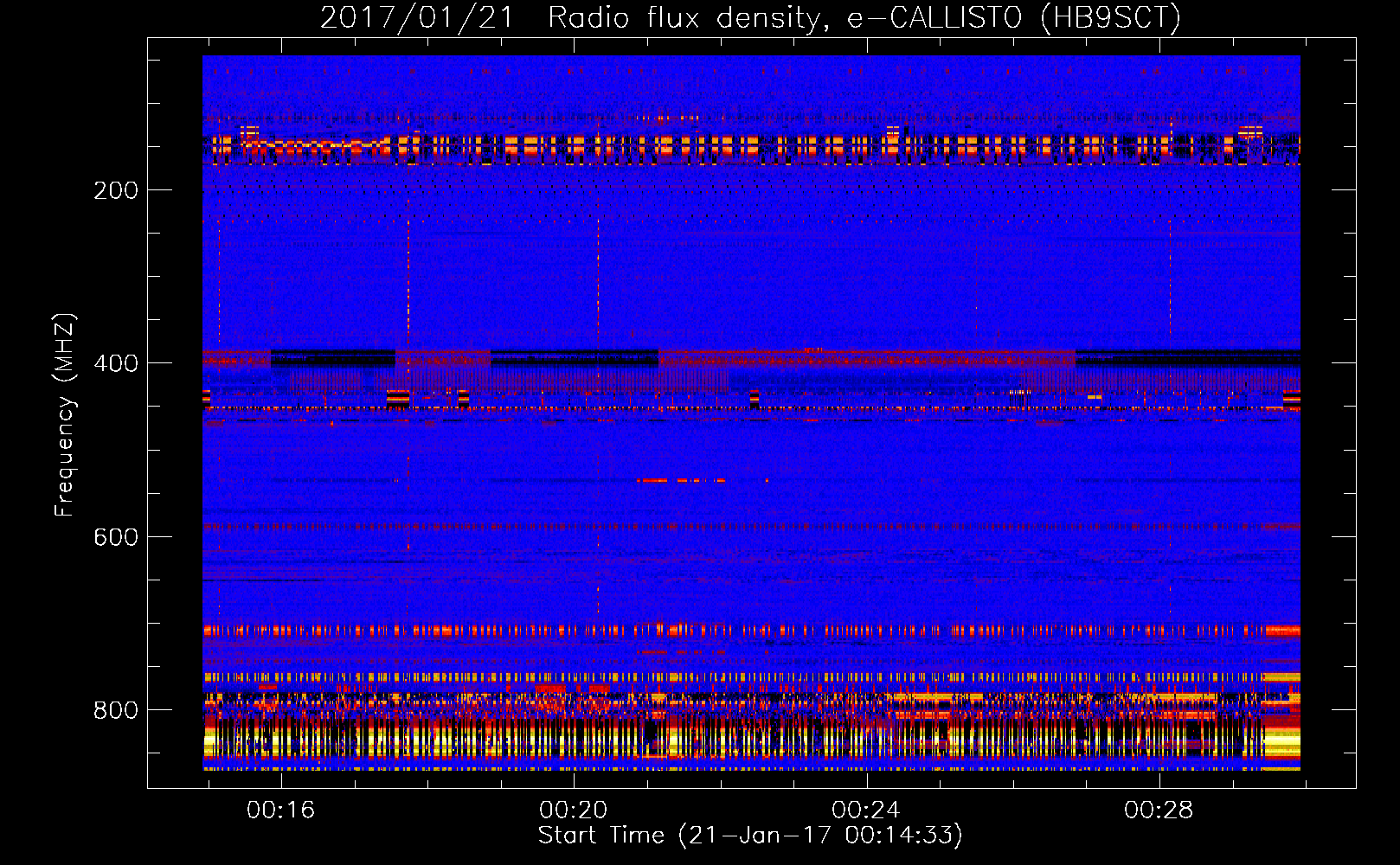This screenshot has height=865, width=1400.
Task: Click the plot title 'Radio flux density, e-CALLISTO (HB9SCT)'
Action: click(864, 17)
